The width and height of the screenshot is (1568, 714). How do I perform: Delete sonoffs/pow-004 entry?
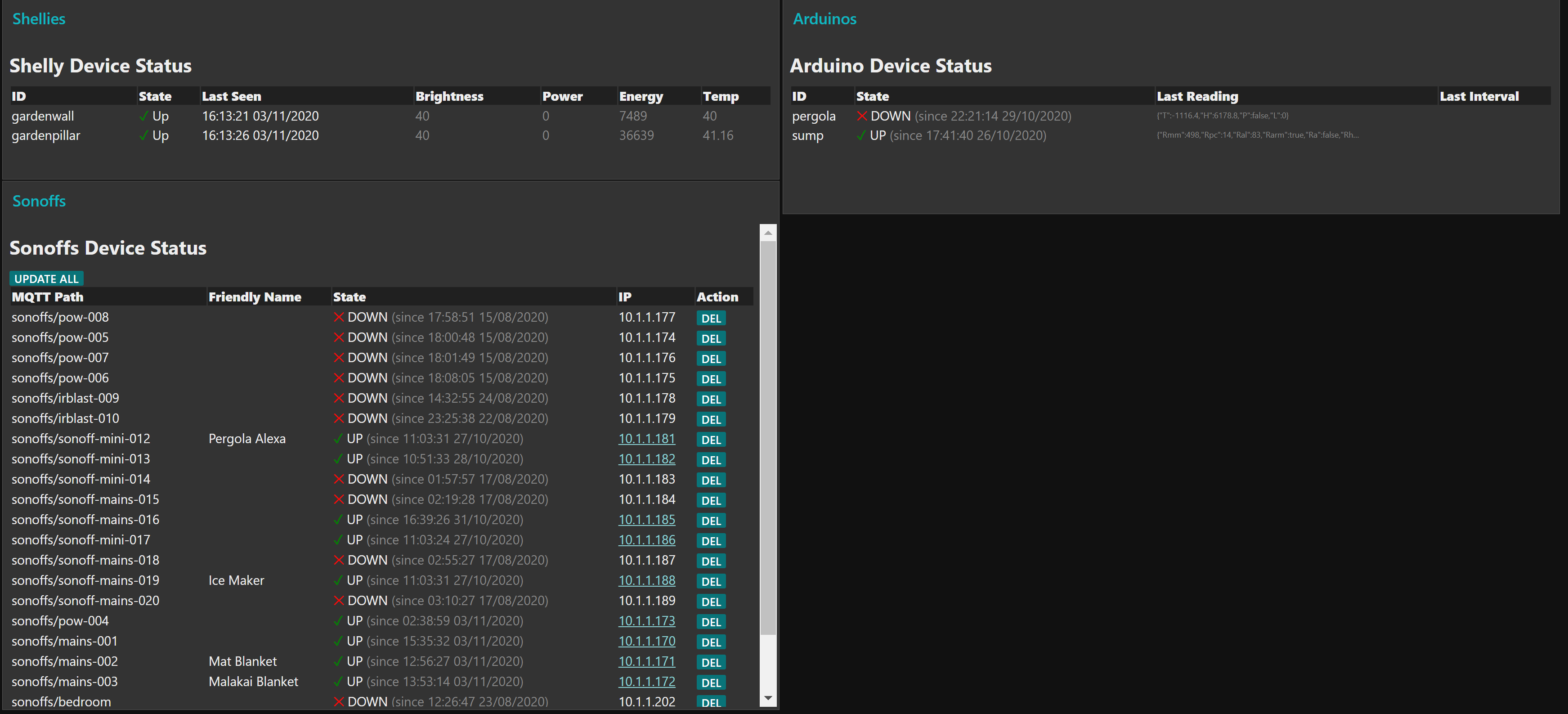click(711, 622)
